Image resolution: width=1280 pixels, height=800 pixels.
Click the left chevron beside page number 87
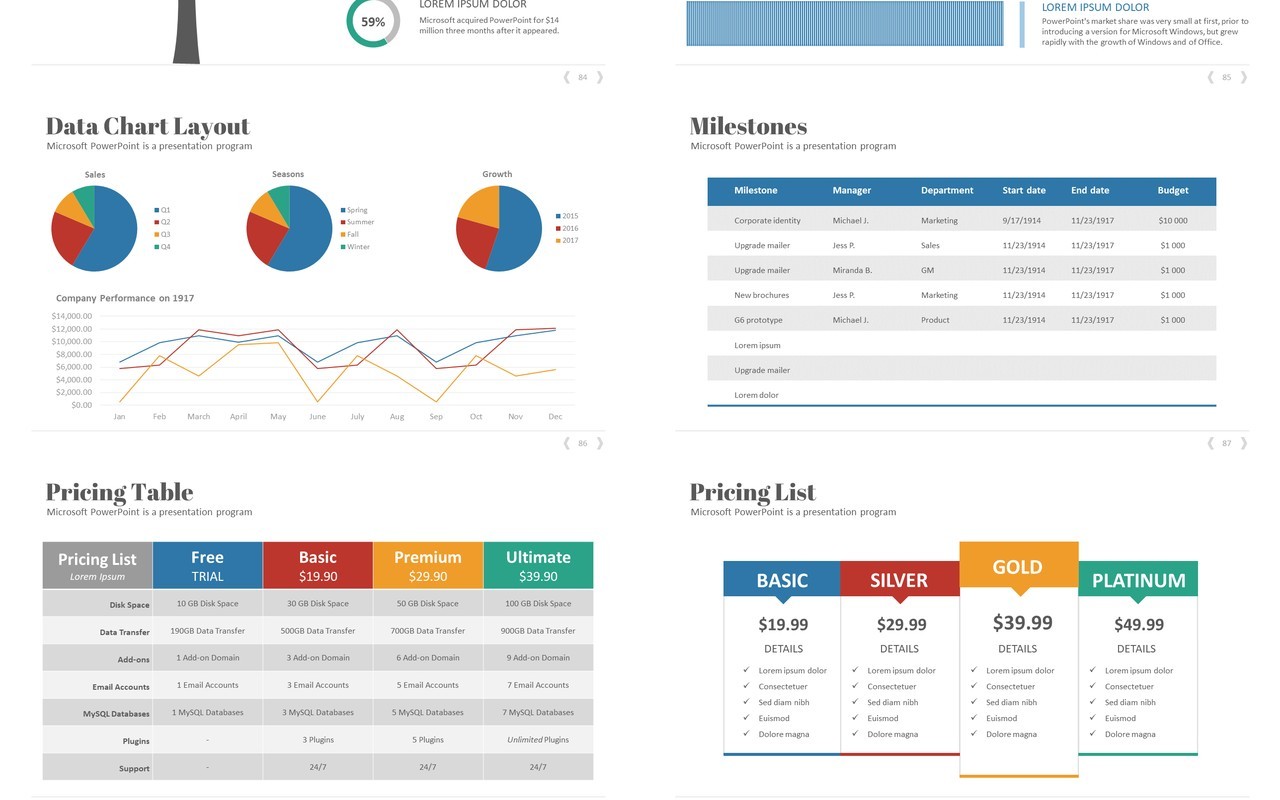(1211, 443)
